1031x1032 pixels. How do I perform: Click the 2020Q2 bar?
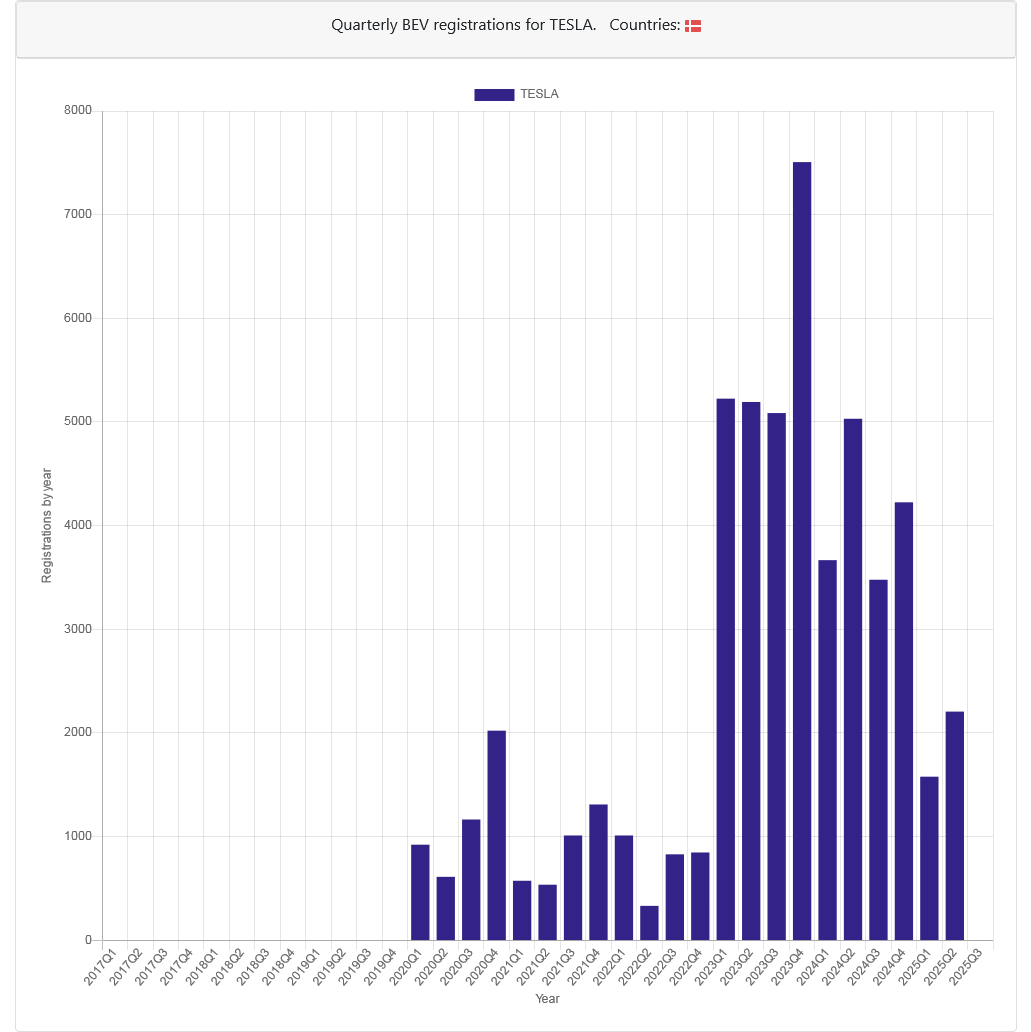(446, 908)
